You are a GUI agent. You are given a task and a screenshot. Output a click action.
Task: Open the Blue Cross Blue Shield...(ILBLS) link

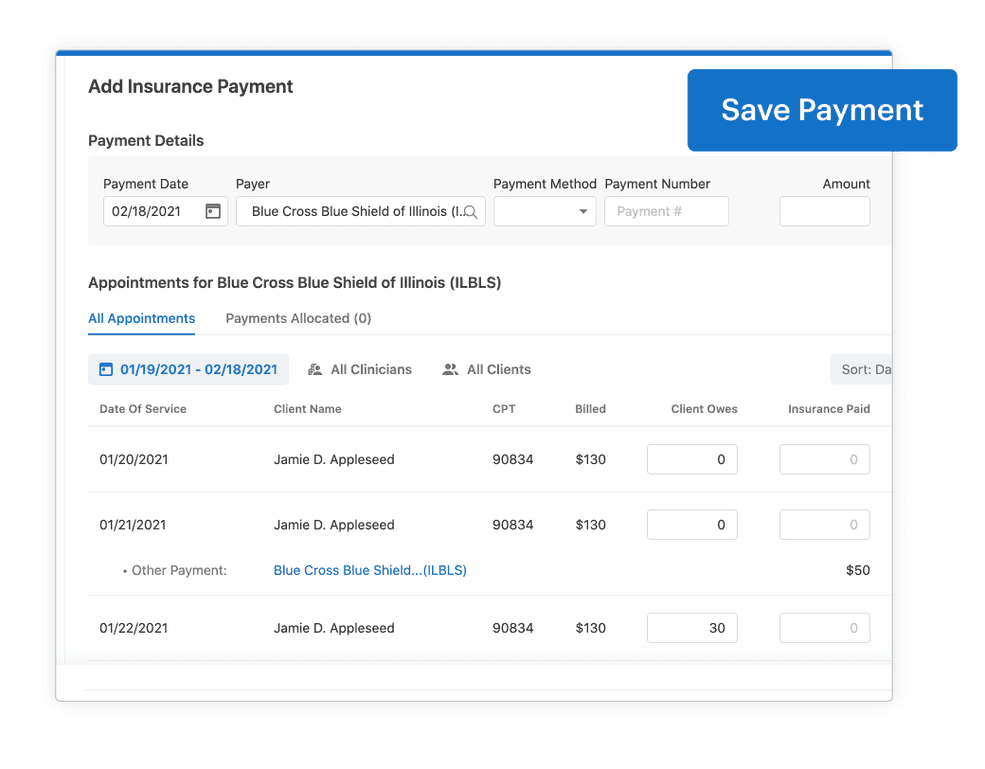(x=370, y=570)
